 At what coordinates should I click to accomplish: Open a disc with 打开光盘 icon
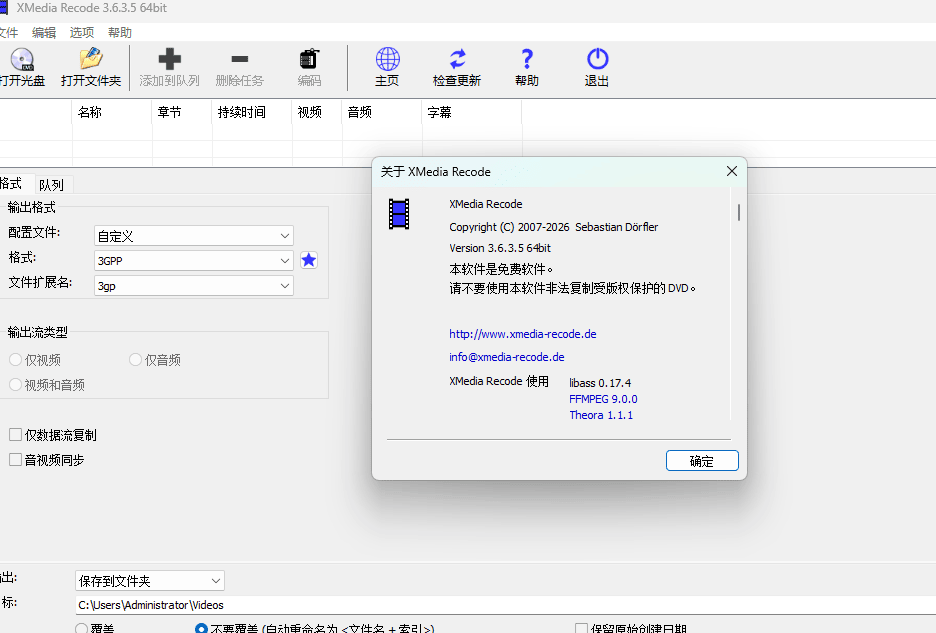22,60
